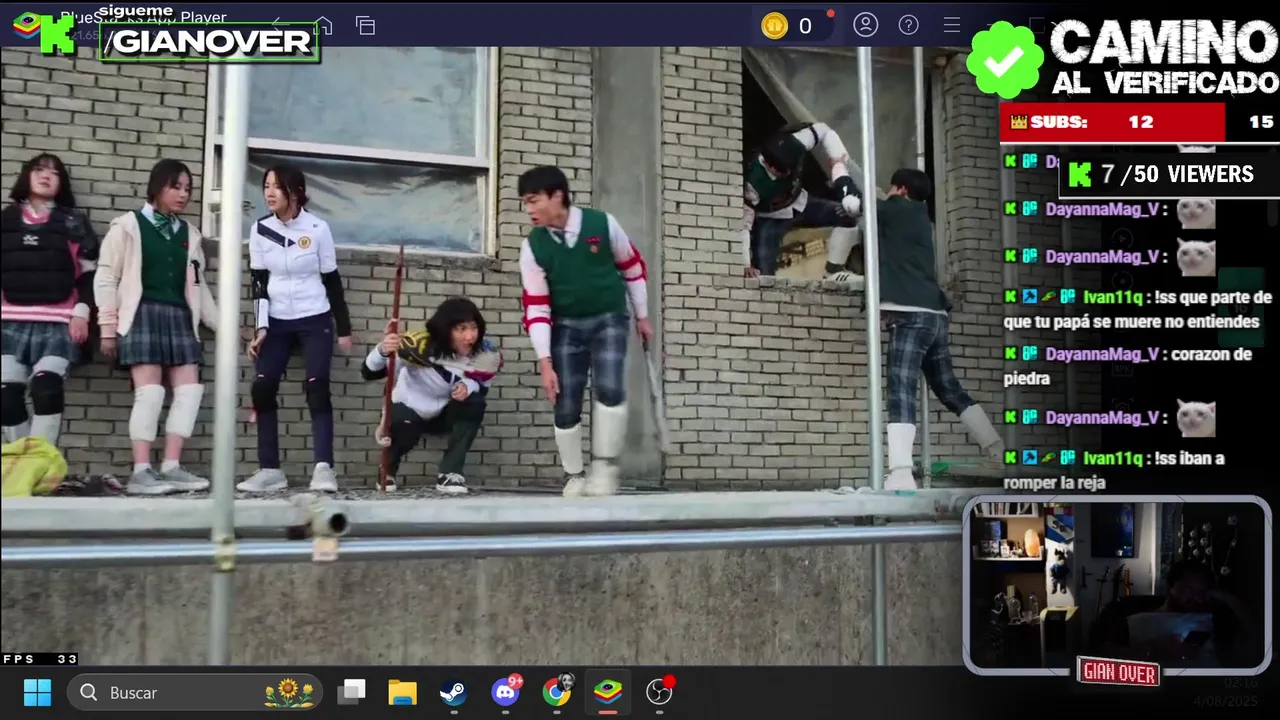Click chat message "que tu papá se muere"
This screenshot has width=1280, height=720.
point(1138,310)
